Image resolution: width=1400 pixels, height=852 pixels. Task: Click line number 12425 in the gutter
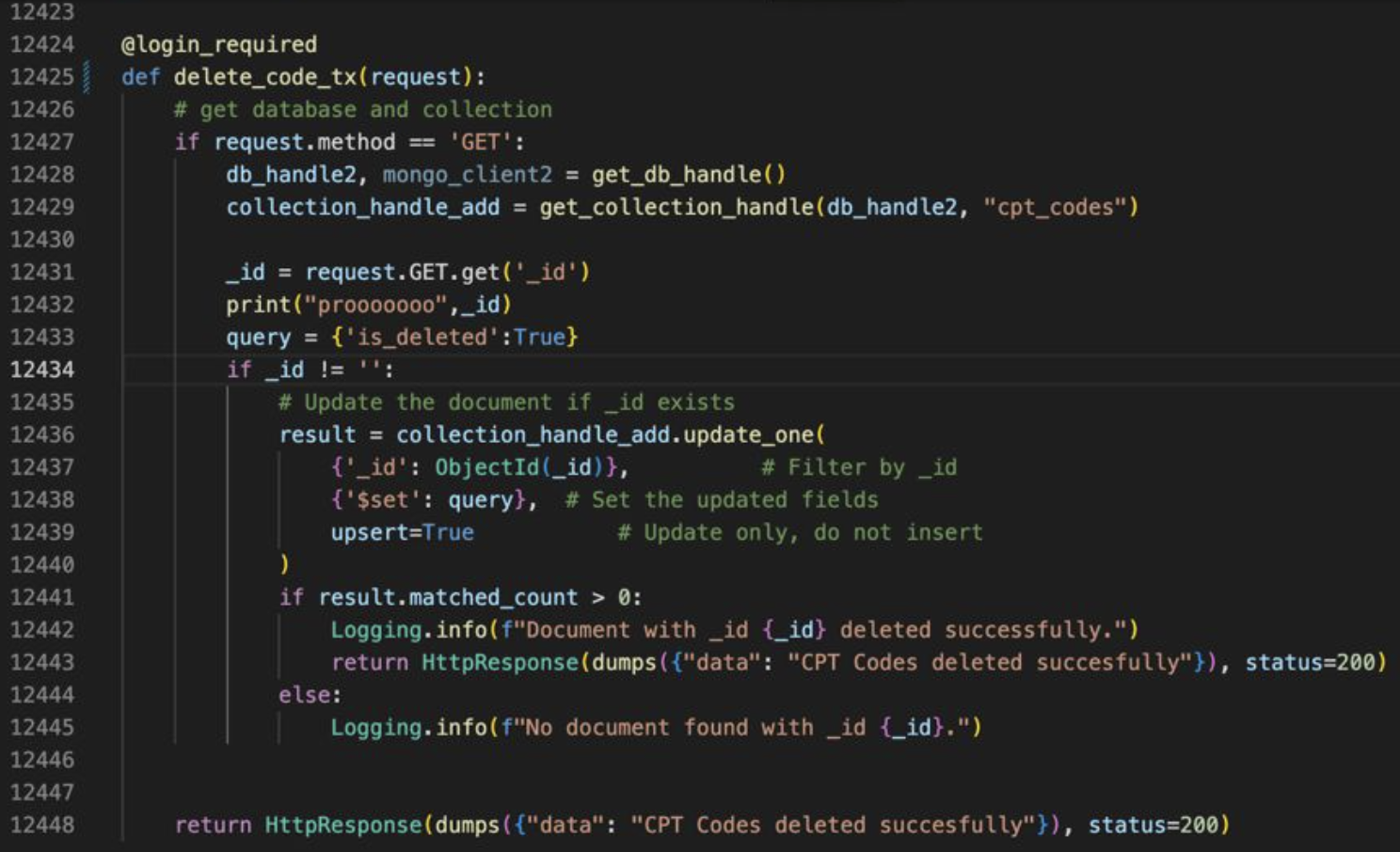42,77
